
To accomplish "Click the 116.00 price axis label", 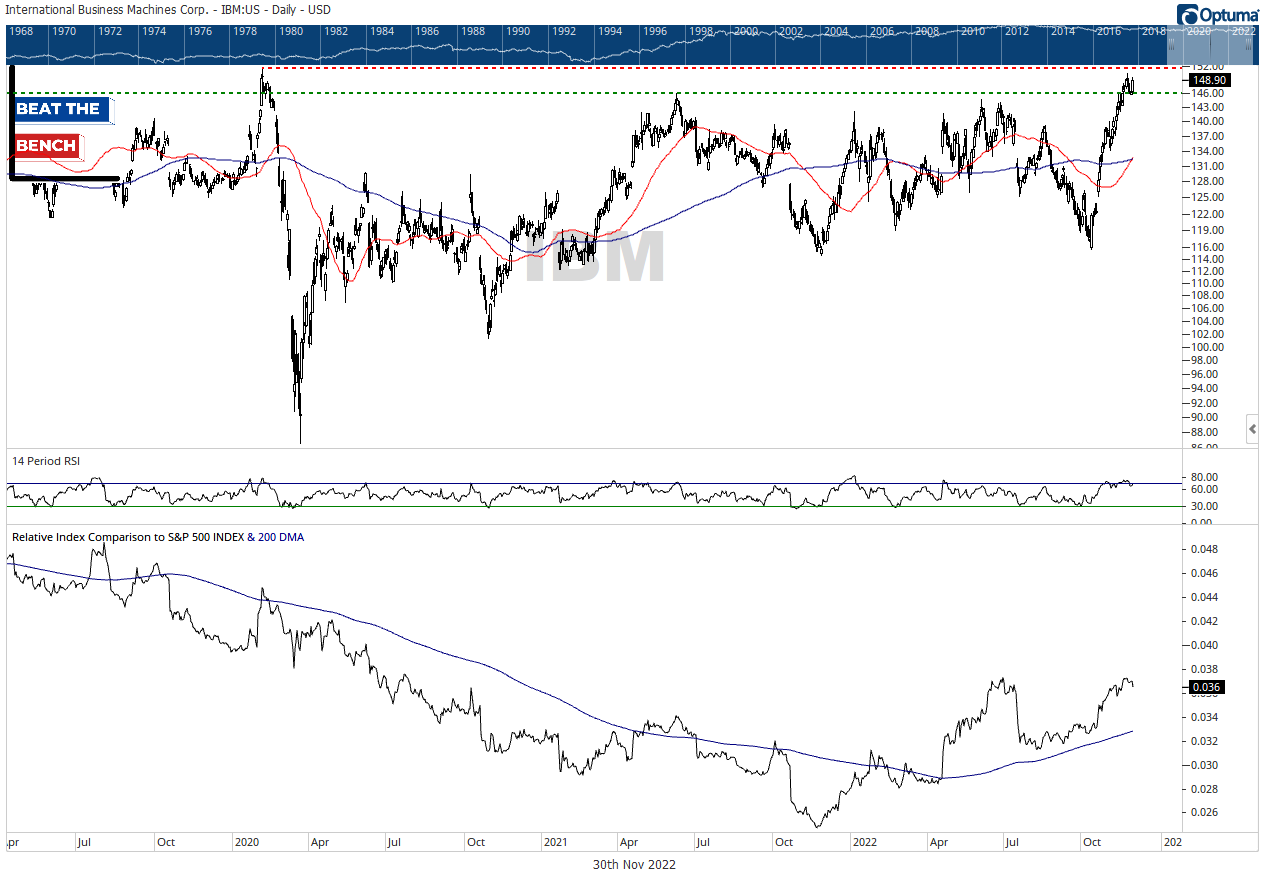I will tap(1206, 247).
